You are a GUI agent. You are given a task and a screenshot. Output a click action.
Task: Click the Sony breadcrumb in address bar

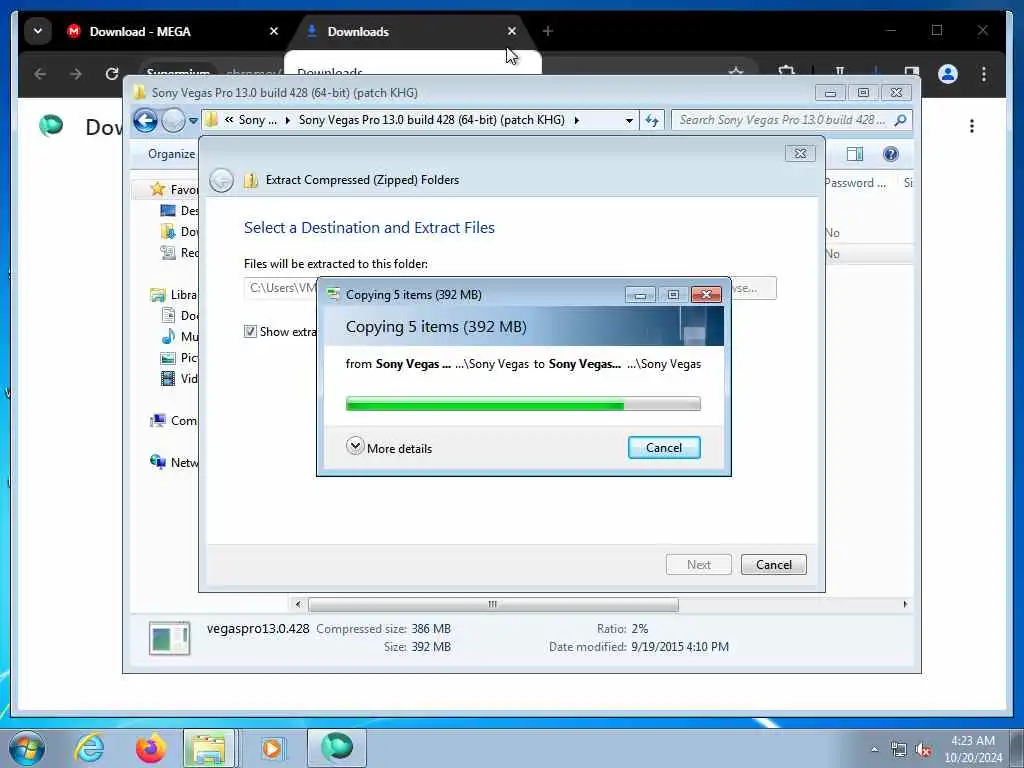257,120
